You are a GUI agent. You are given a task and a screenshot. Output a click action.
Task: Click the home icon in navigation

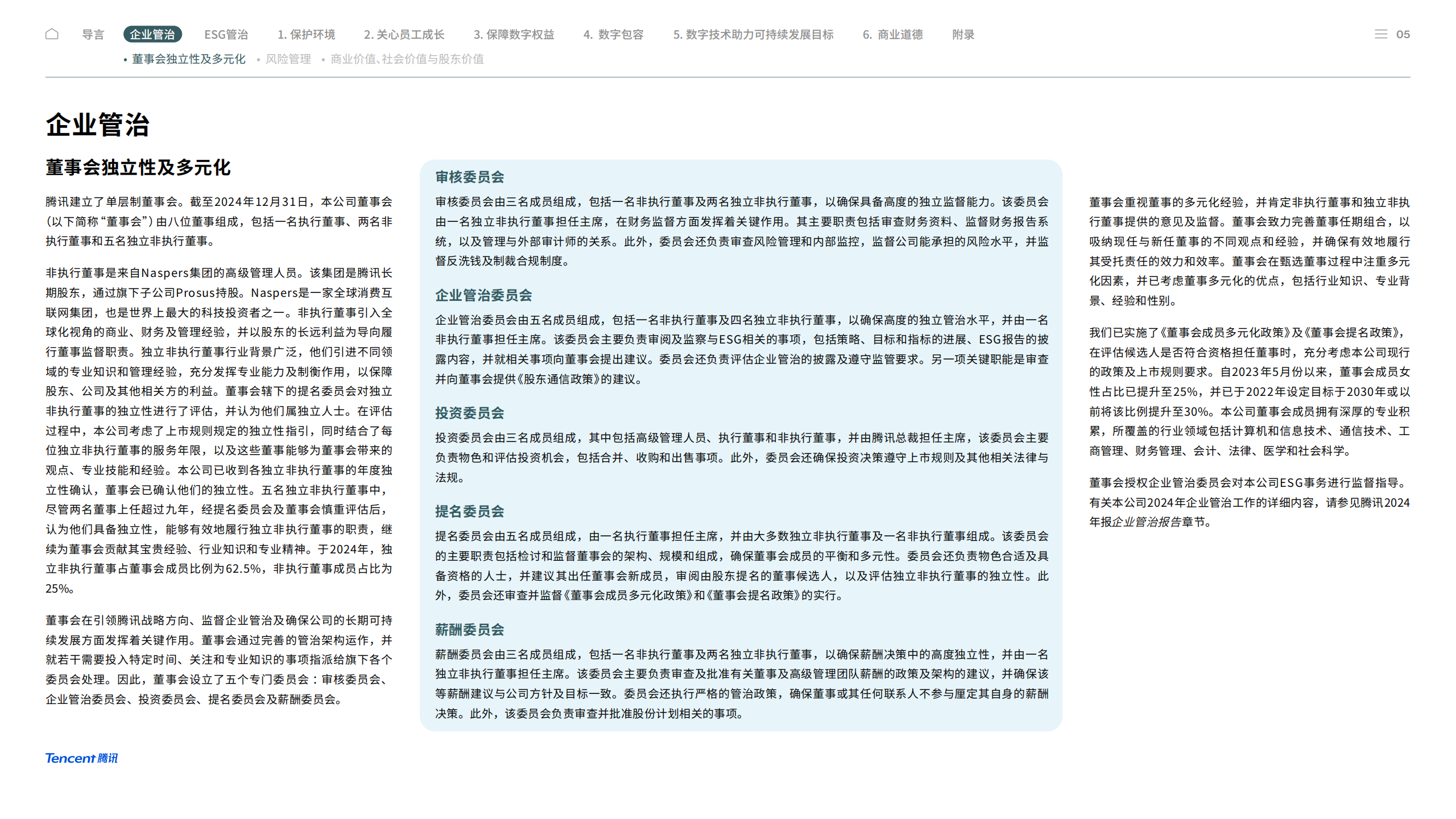point(52,34)
